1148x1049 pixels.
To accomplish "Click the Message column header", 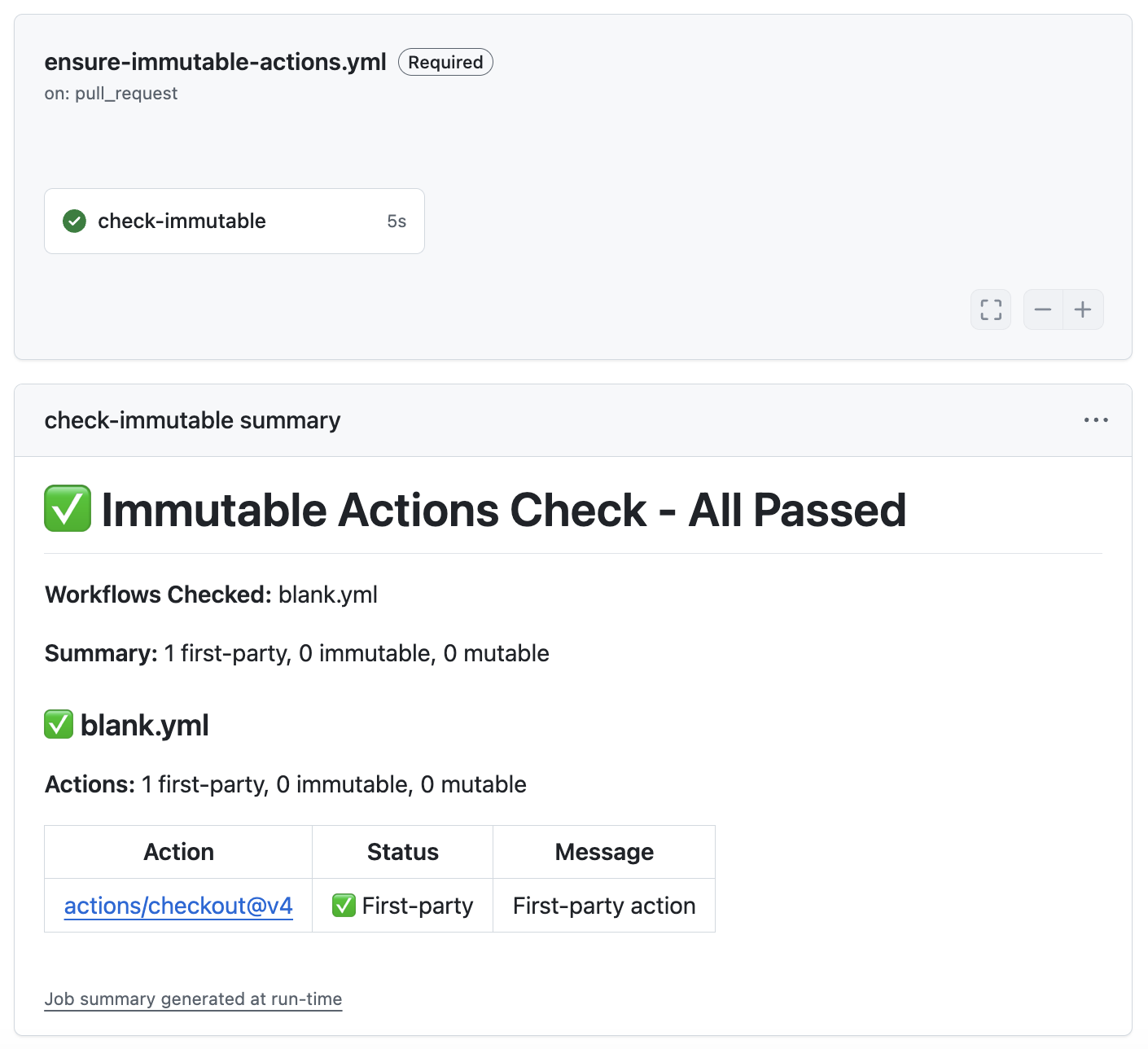I will pos(603,852).
